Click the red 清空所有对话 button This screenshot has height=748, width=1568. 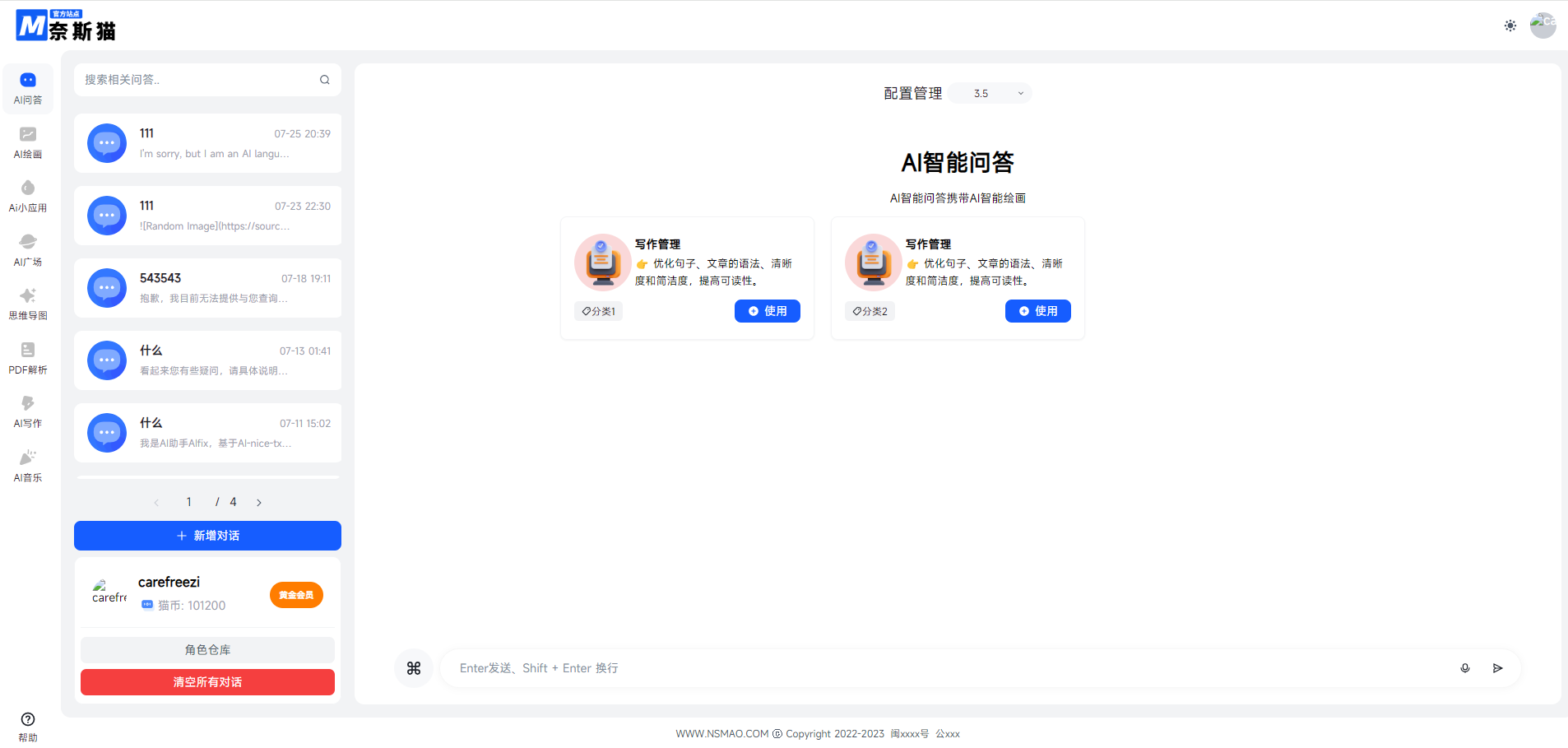coord(206,681)
